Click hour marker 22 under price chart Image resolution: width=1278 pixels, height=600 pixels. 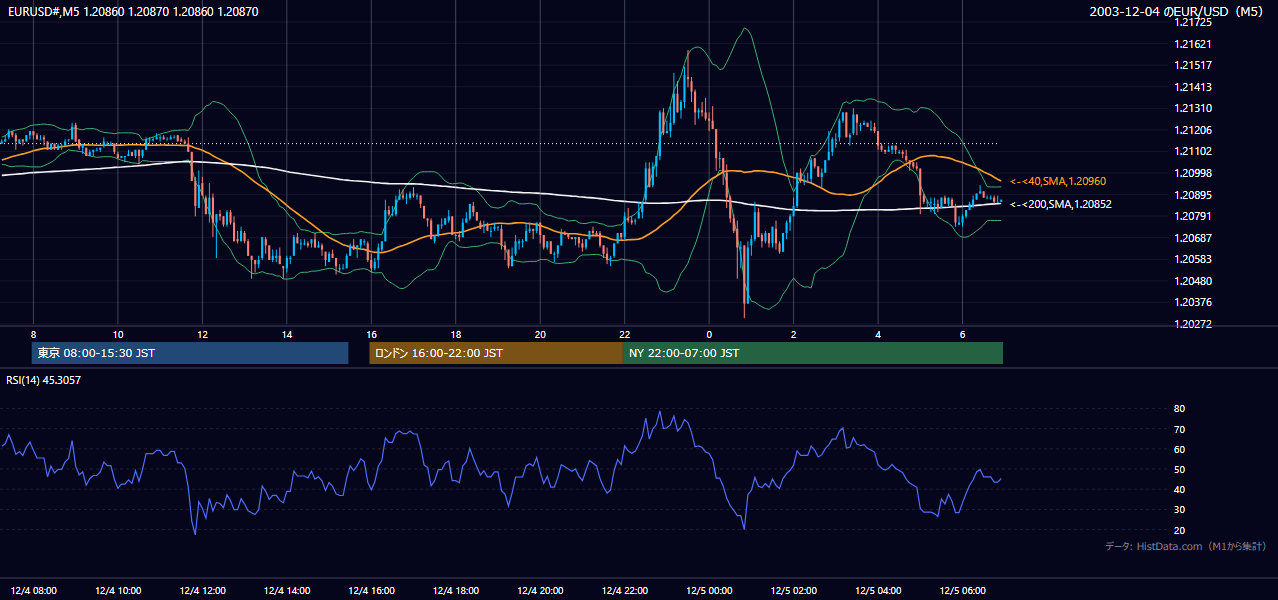click(x=625, y=334)
